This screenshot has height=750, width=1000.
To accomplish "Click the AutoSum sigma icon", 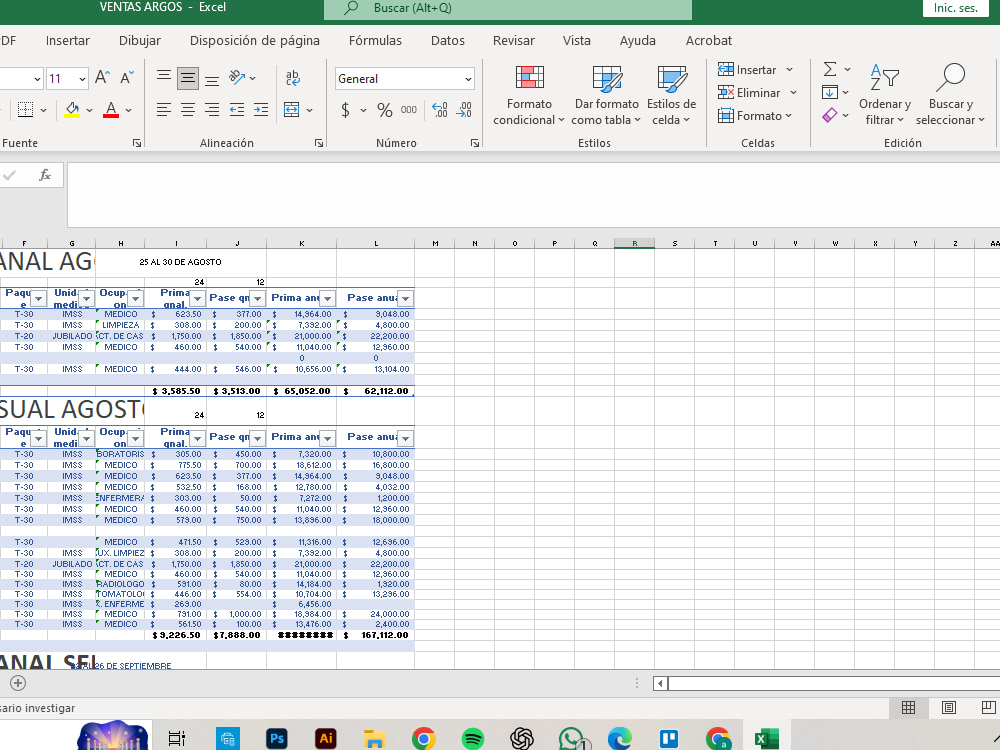I will [x=830, y=69].
